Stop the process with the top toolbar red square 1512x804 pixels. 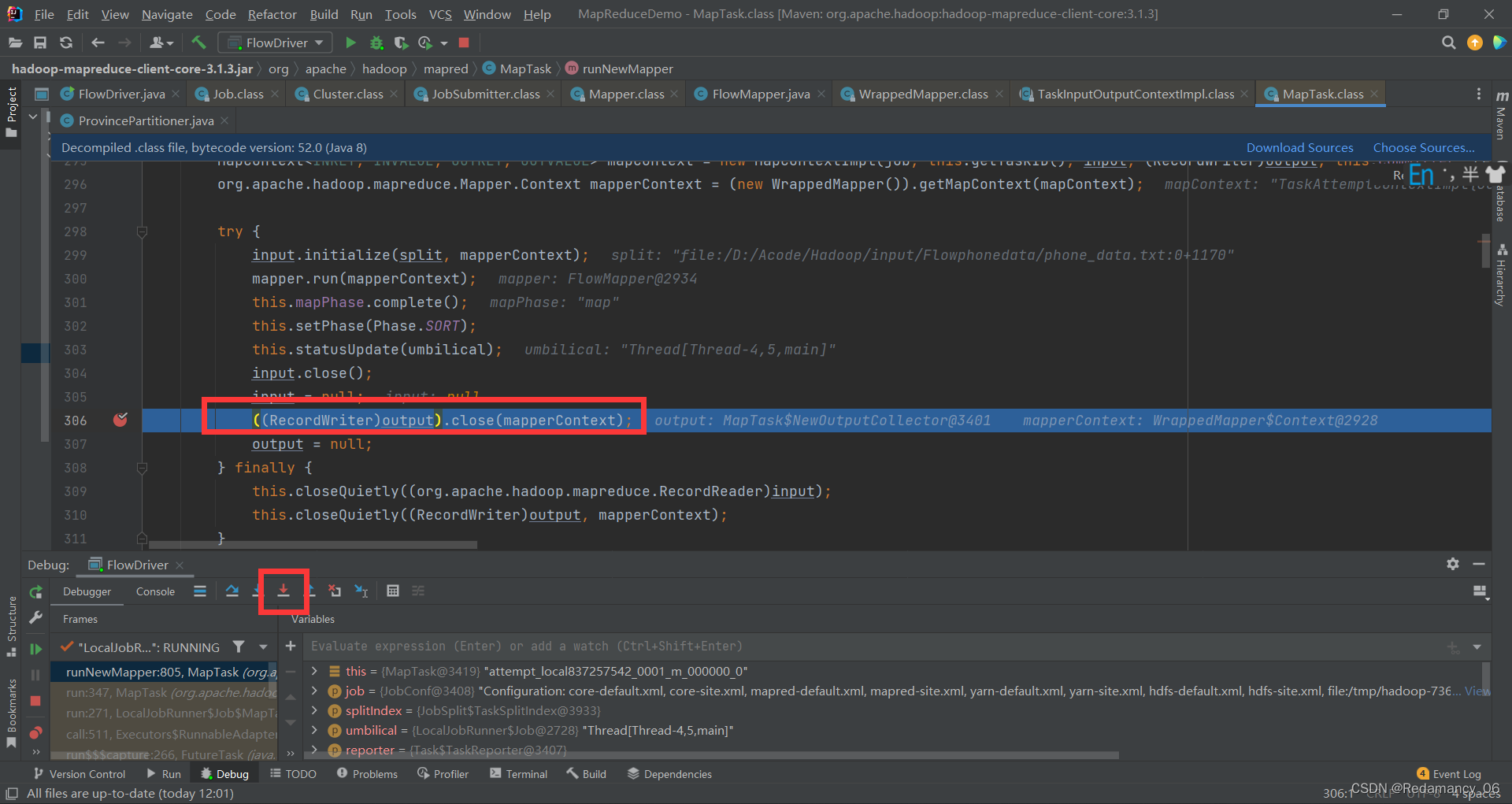click(464, 43)
